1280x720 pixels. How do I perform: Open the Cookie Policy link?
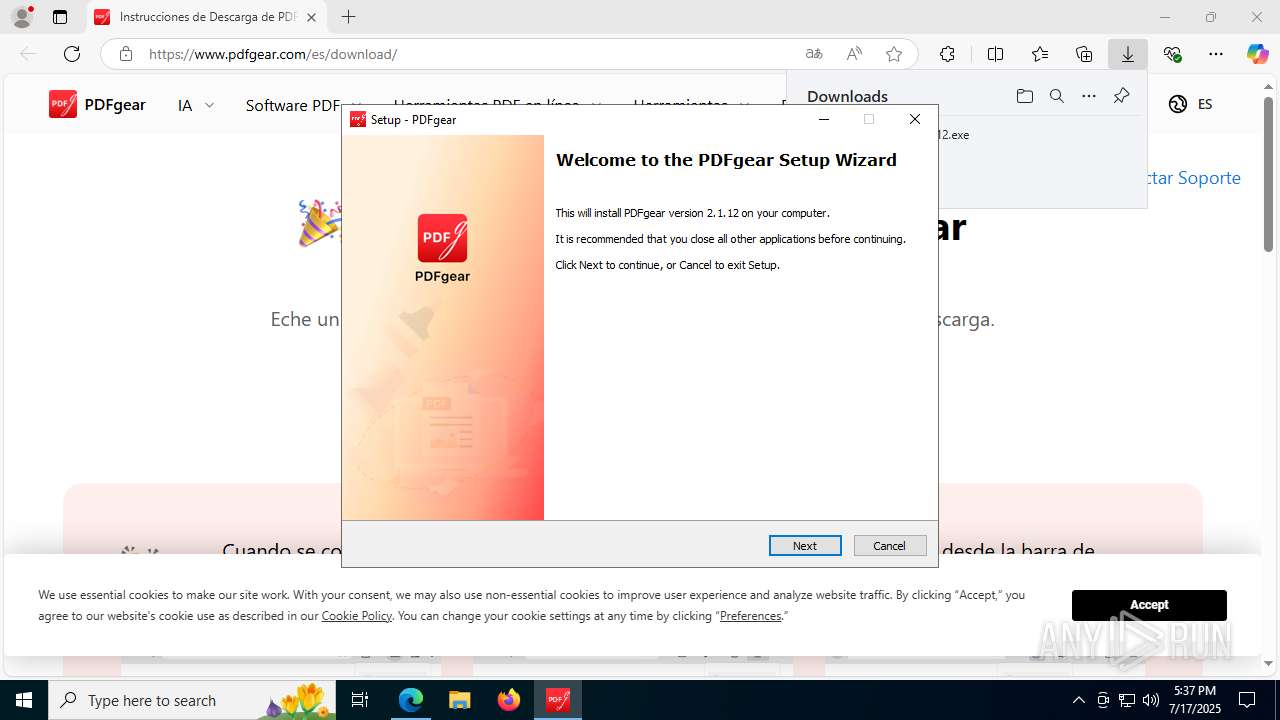coord(356,616)
